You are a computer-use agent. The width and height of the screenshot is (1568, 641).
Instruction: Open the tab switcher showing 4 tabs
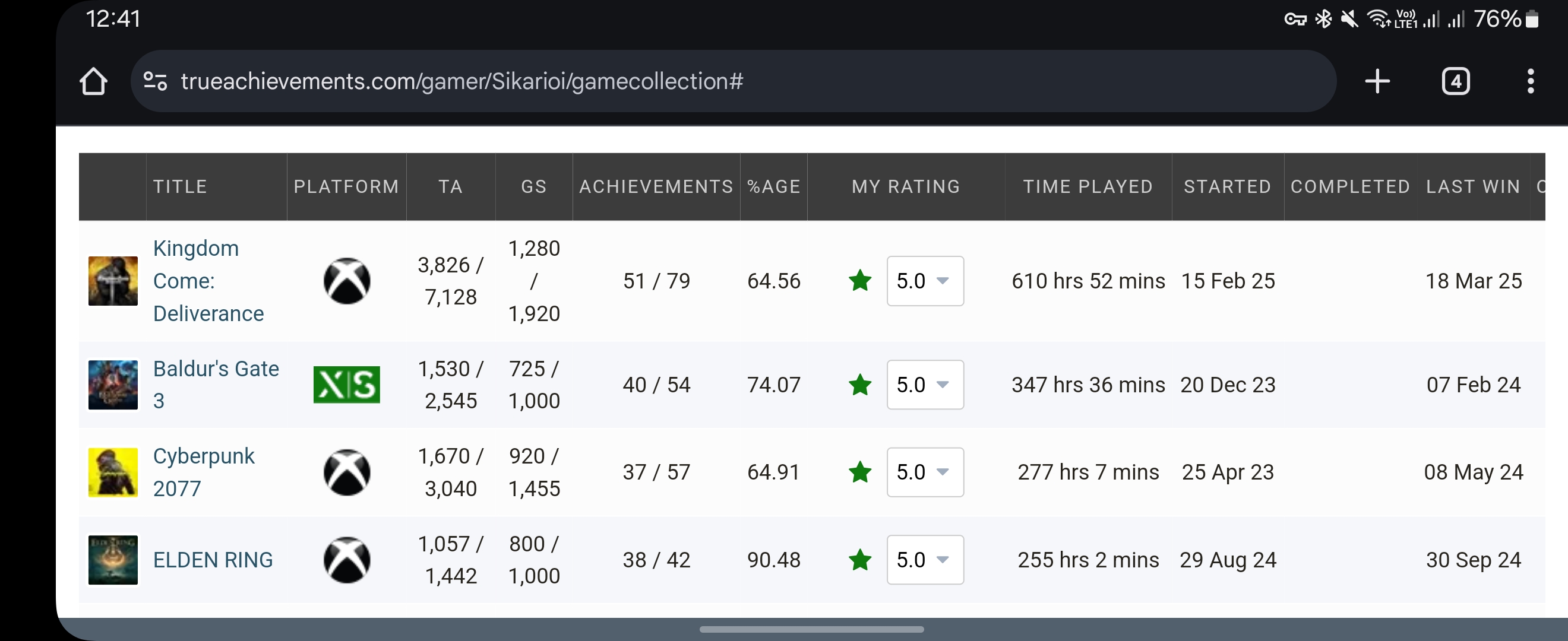[x=1455, y=81]
